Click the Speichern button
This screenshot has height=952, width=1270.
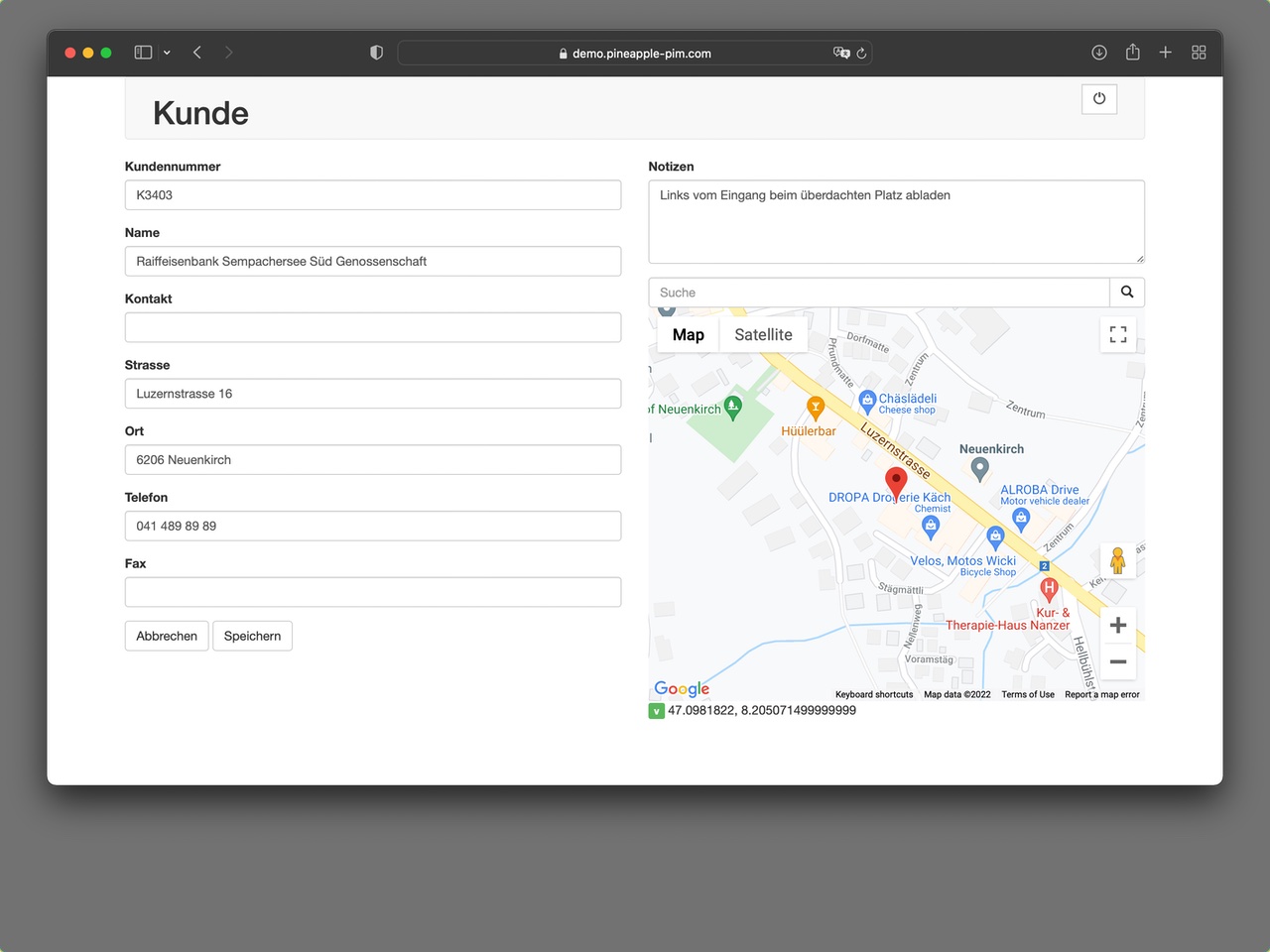(x=252, y=636)
